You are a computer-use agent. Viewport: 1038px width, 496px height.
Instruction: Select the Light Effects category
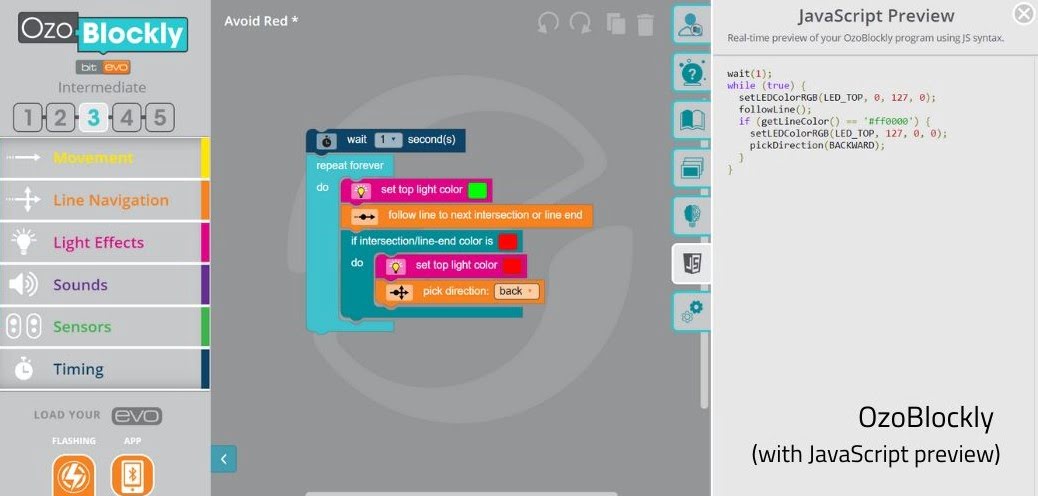point(105,242)
